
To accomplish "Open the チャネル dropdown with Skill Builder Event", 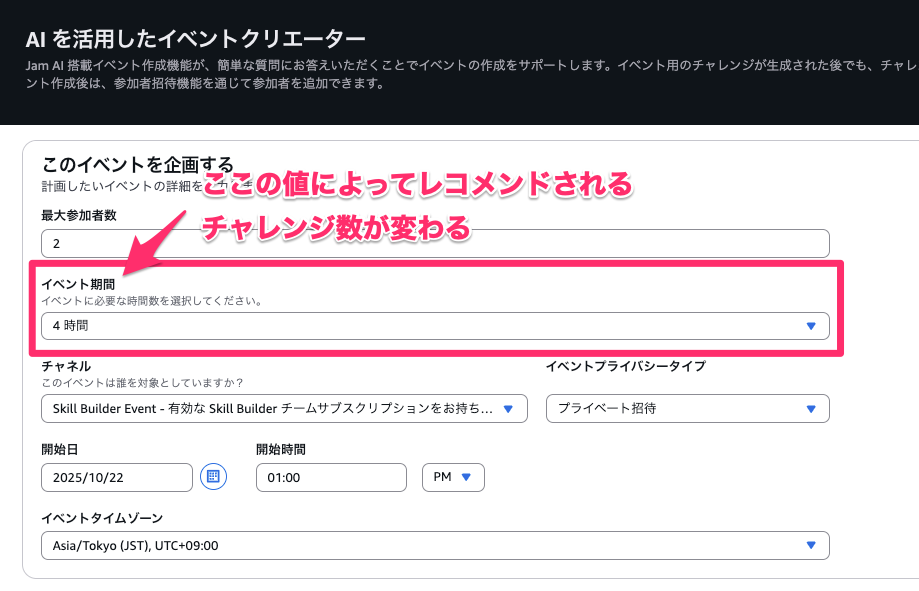I will pos(284,409).
